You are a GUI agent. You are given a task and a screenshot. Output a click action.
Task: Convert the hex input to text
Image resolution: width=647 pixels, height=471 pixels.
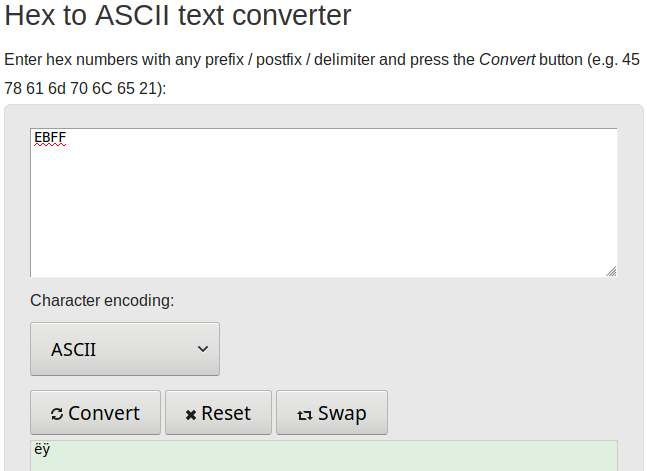coord(95,412)
